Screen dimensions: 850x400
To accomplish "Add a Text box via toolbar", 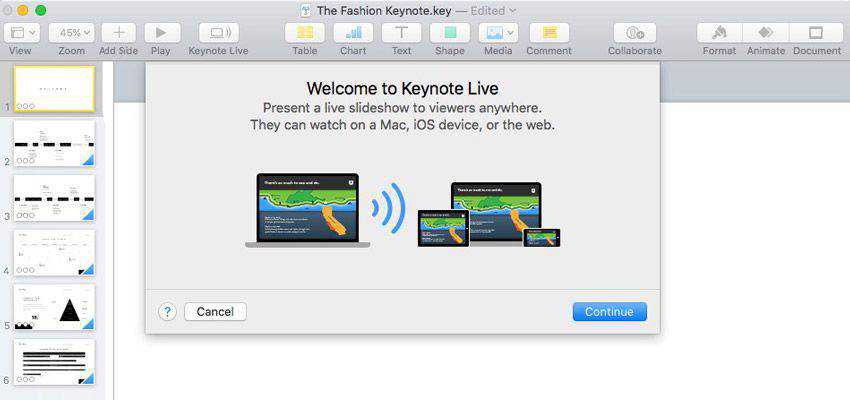I will [401, 33].
